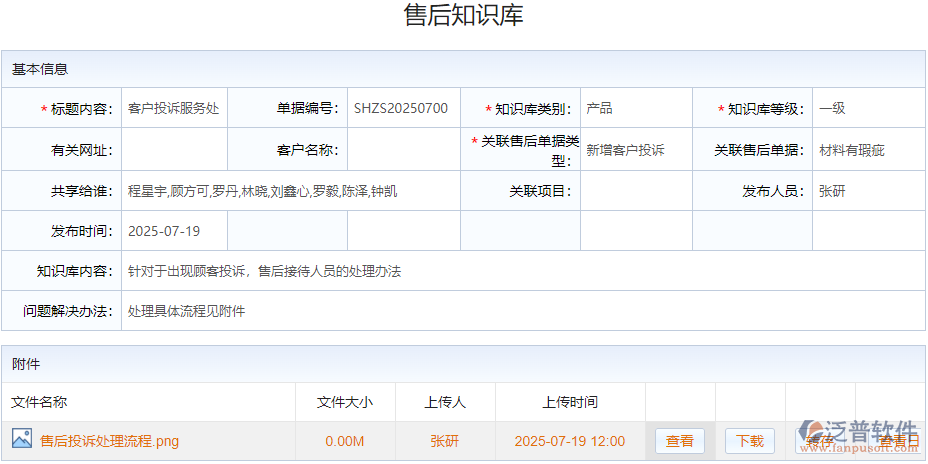
Task: Click the 发布人员 field showing 张研
Action: click(x=868, y=191)
